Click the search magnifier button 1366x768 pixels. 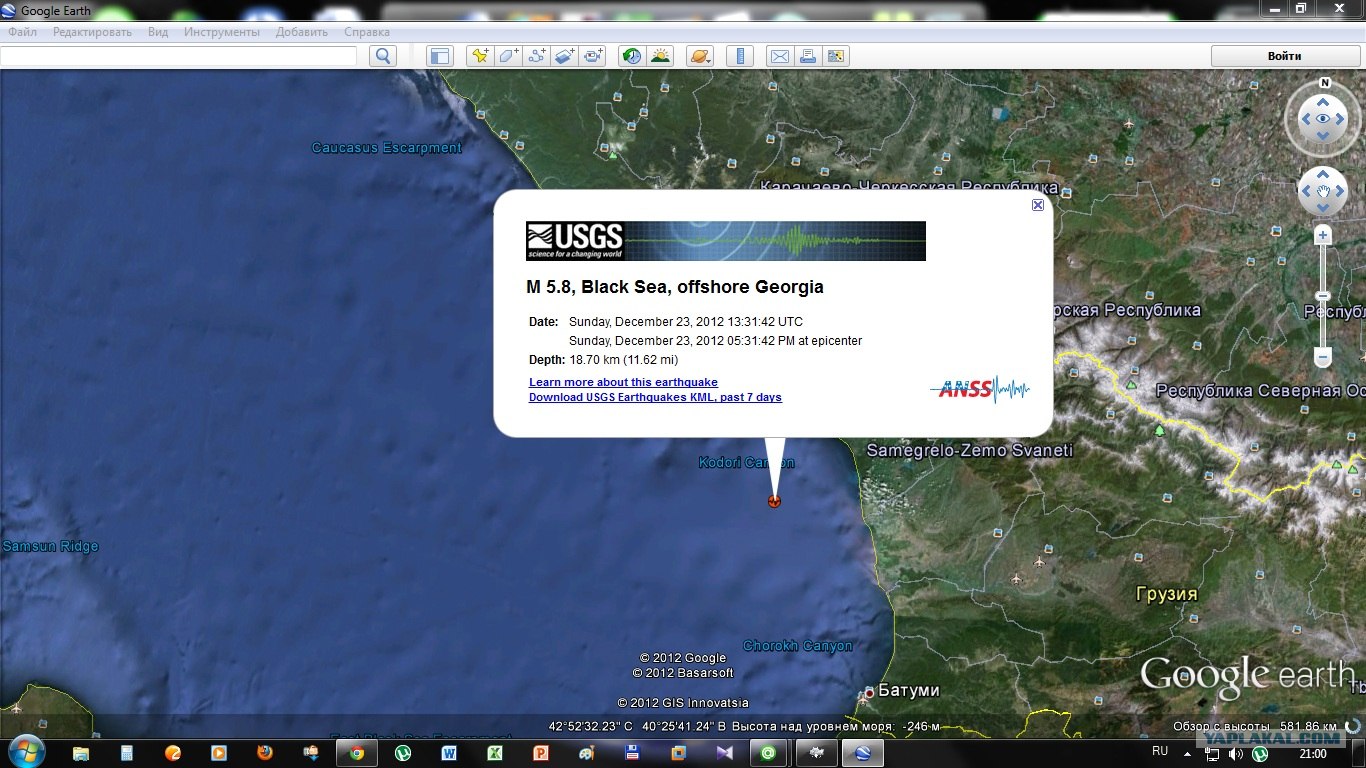383,56
